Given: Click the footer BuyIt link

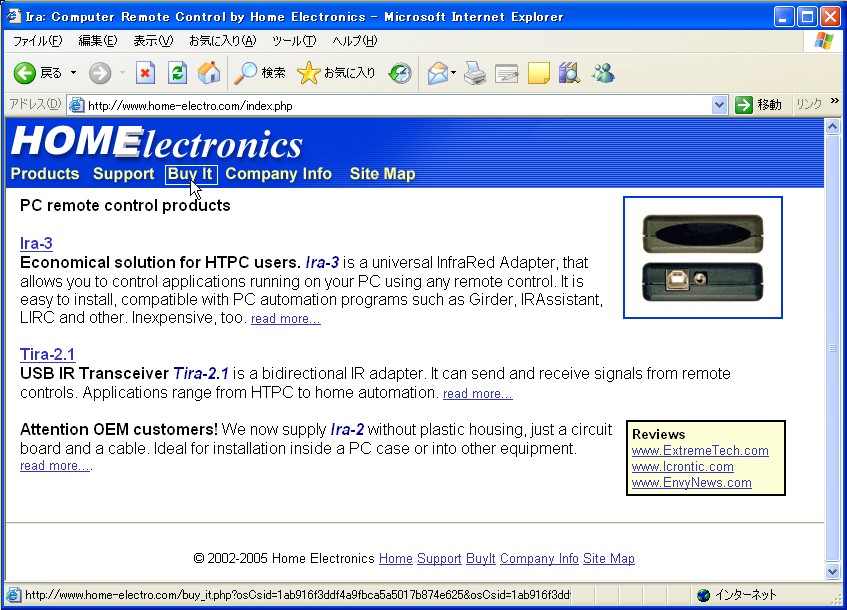Looking at the screenshot, I should [481, 559].
